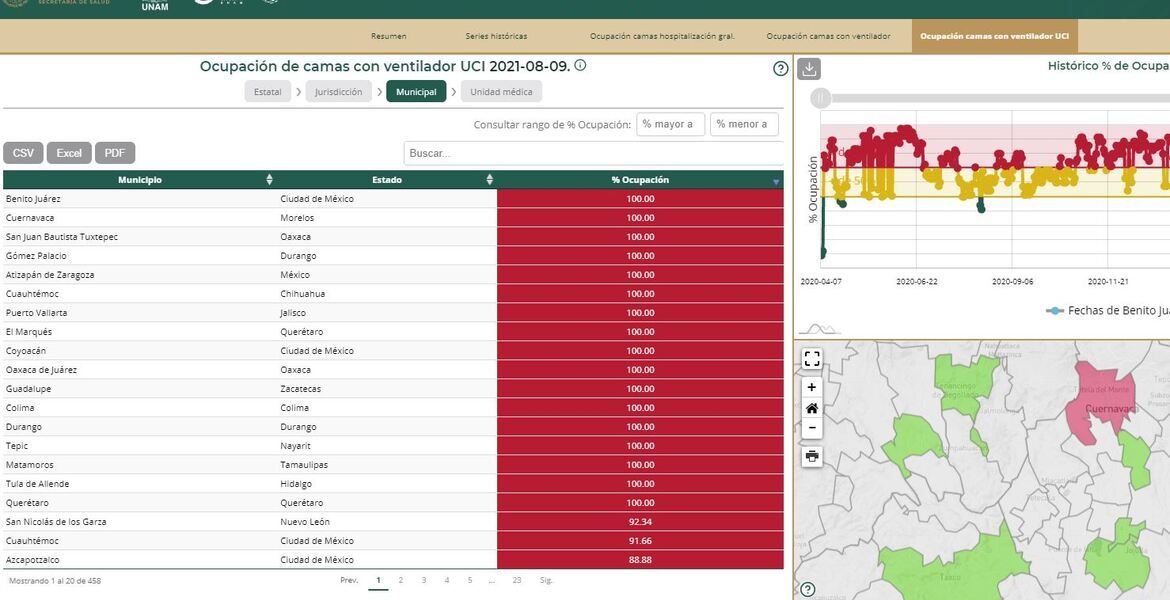Zoom out on the map

click(x=812, y=428)
